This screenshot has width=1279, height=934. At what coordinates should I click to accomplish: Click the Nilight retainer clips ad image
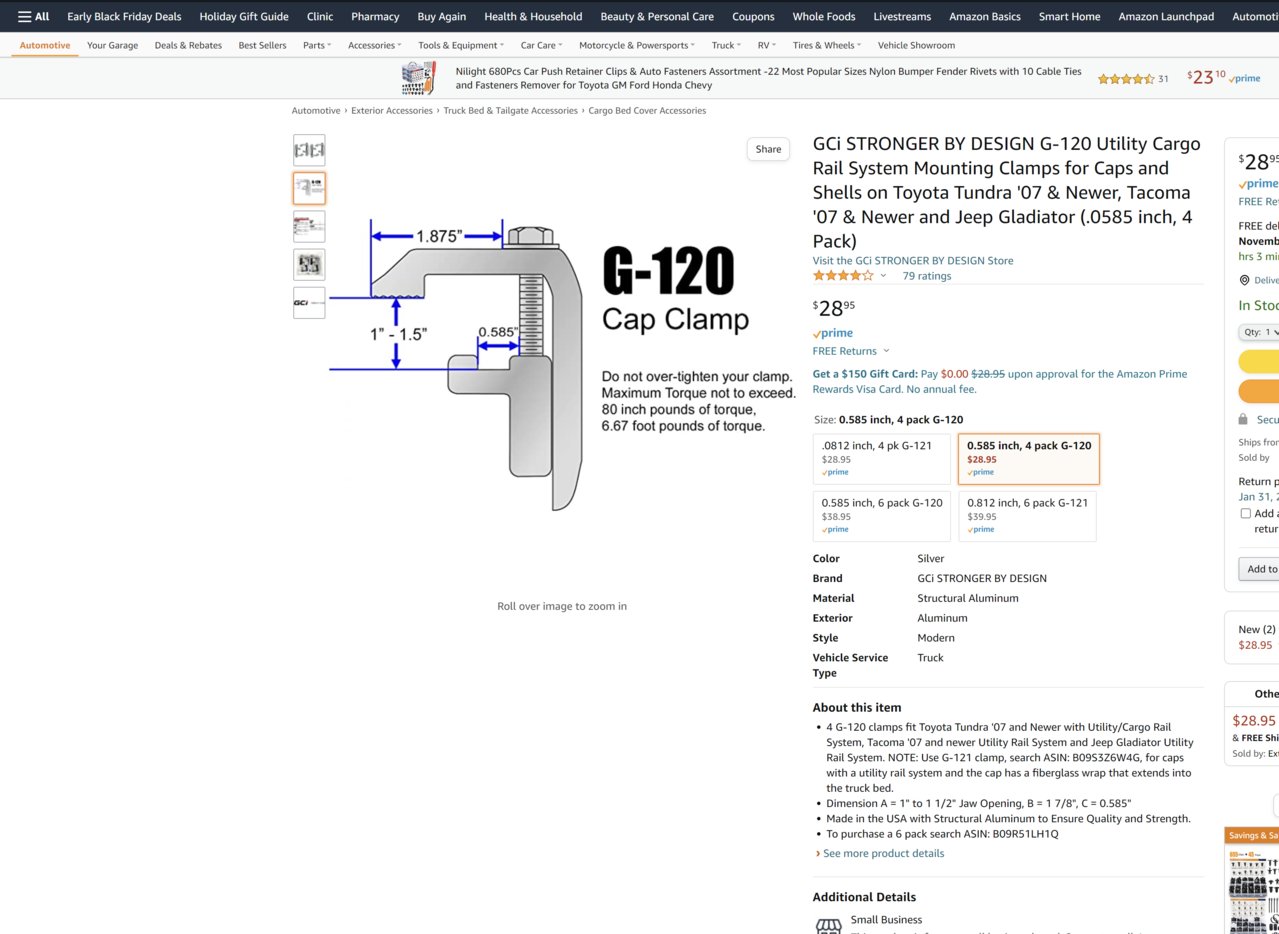click(418, 78)
